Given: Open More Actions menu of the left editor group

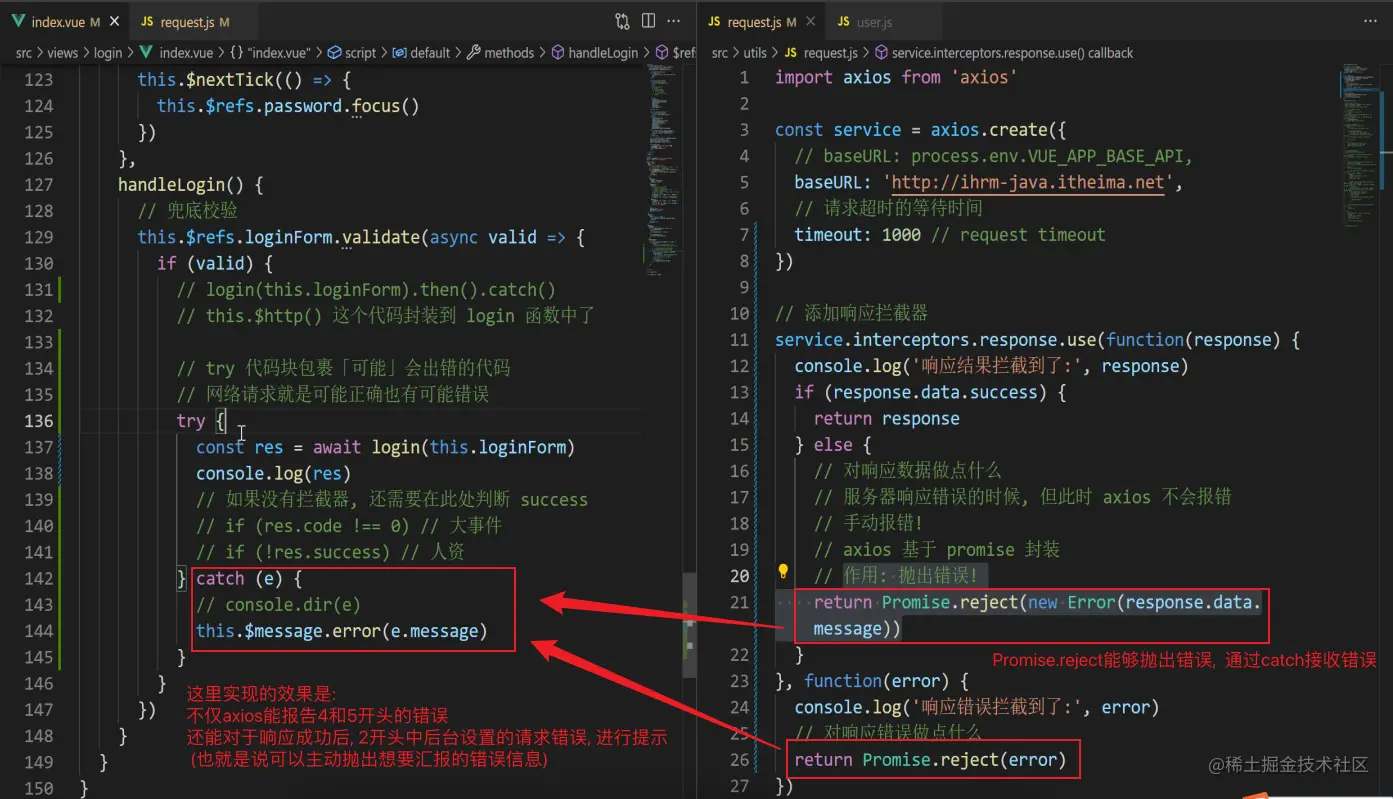Looking at the screenshot, I should (x=675, y=21).
